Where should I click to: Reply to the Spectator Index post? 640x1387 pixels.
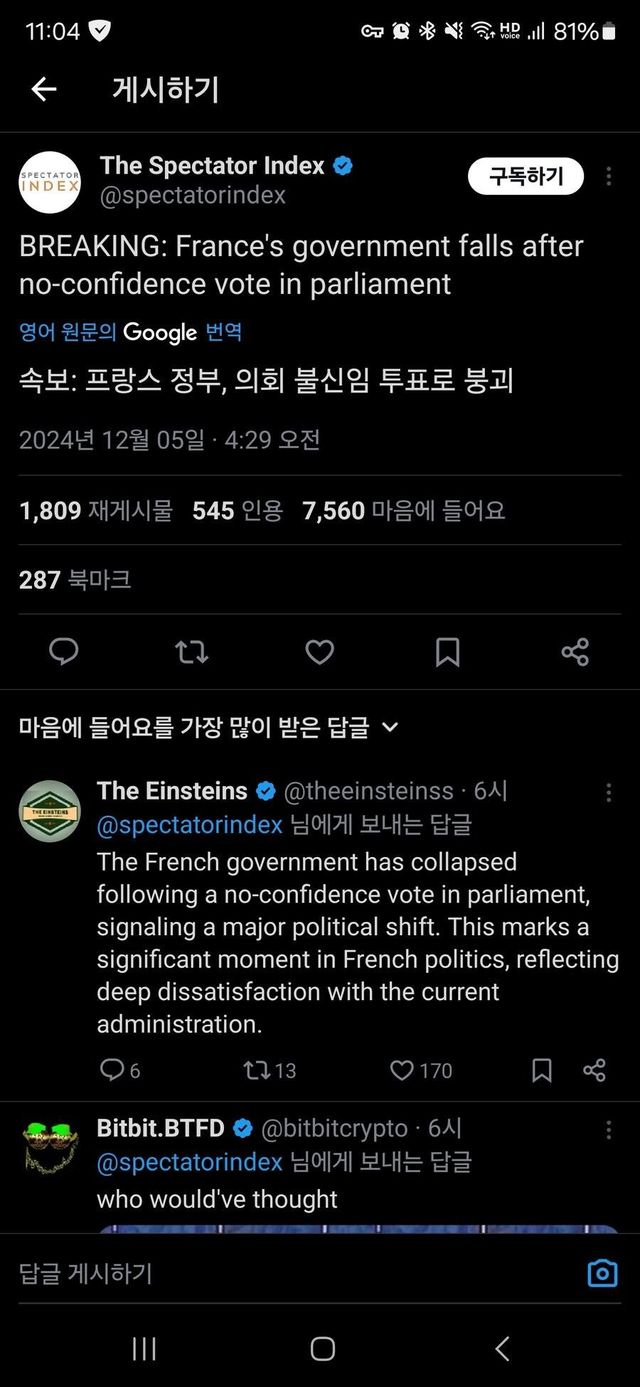coord(64,652)
